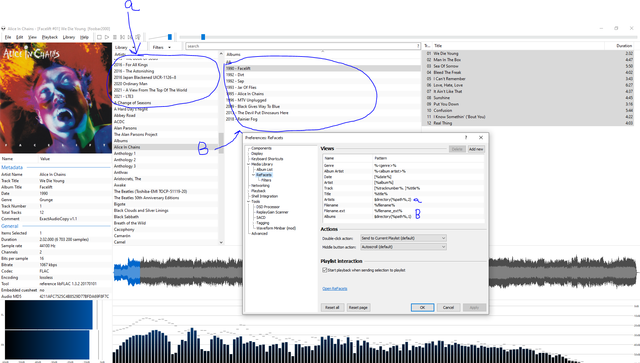The height and width of the screenshot is (363, 640).
Task: Select Album List in preferences tree
Action: (x=264, y=169)
